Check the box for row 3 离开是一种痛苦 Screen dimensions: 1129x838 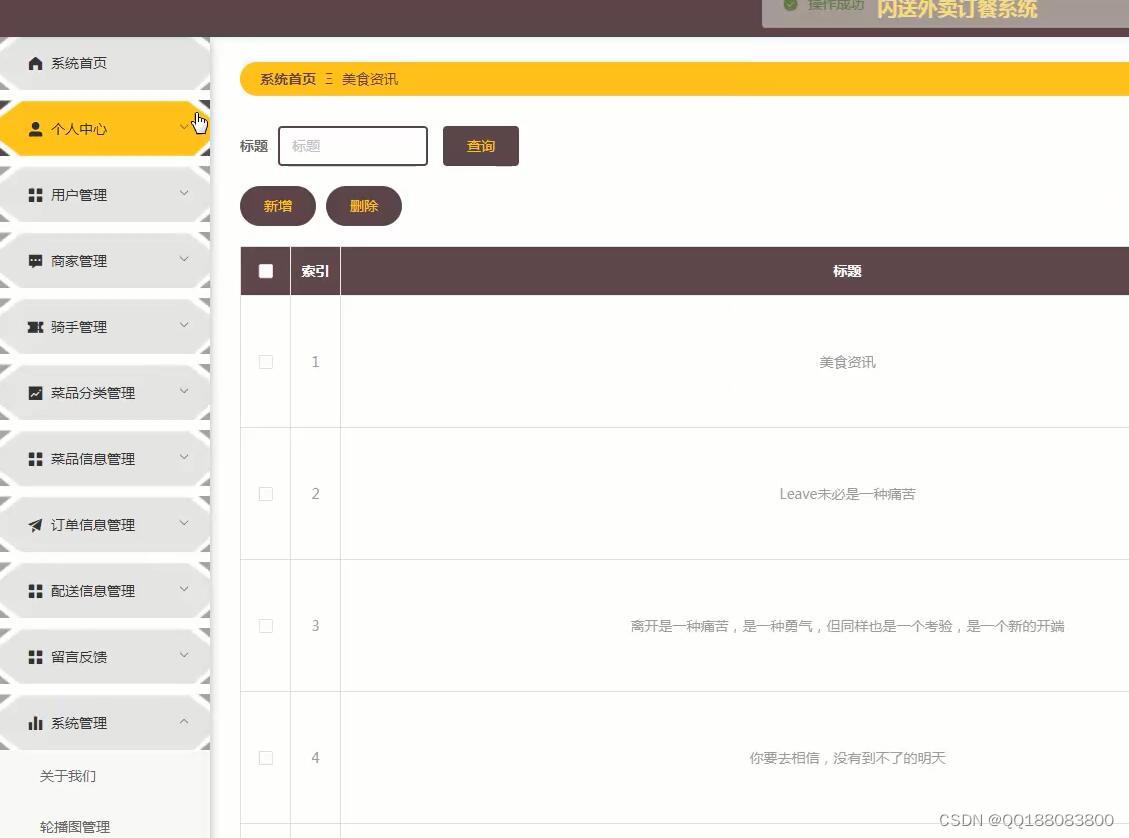266,626
